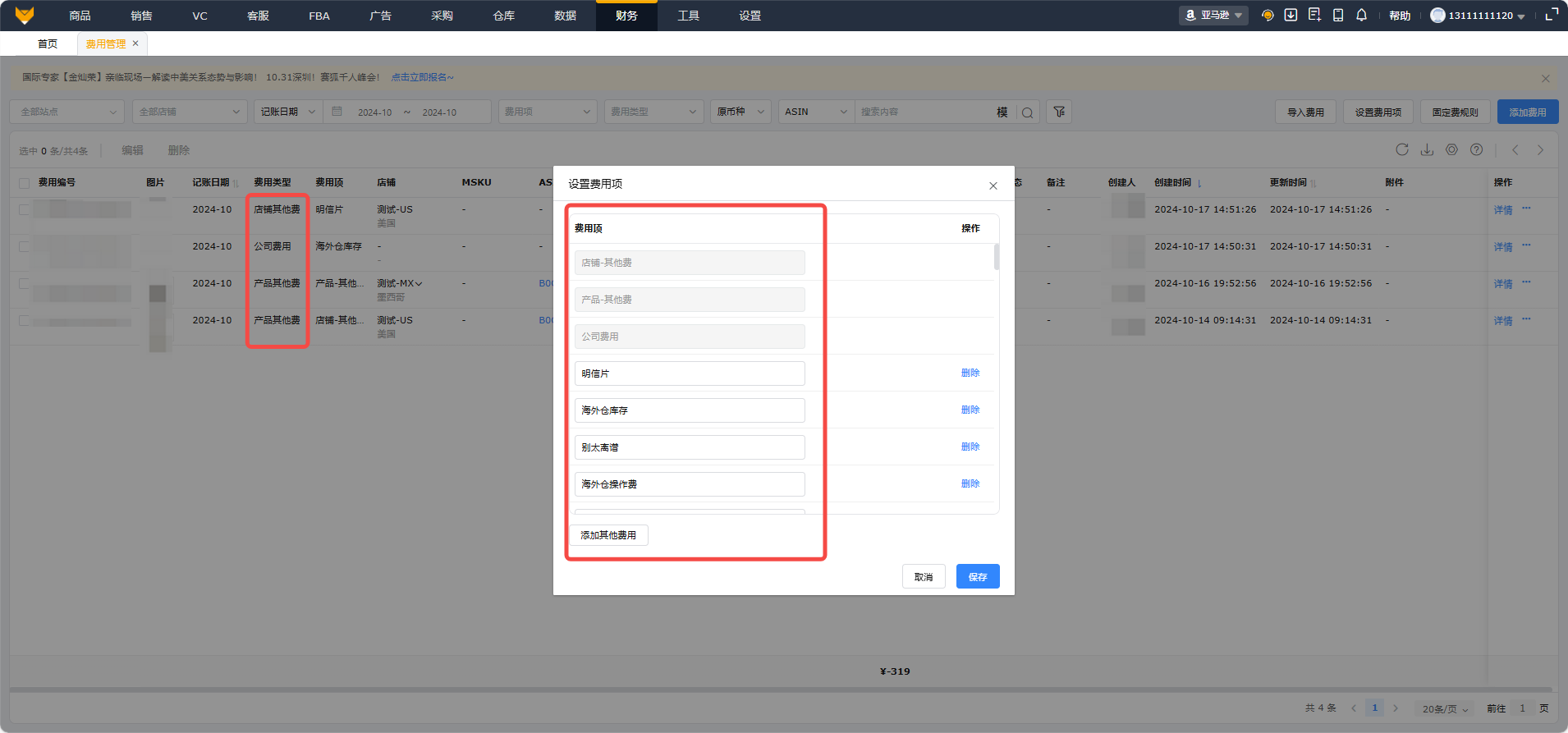Select the checkbox for the 公司费用 row

point(24,246)
